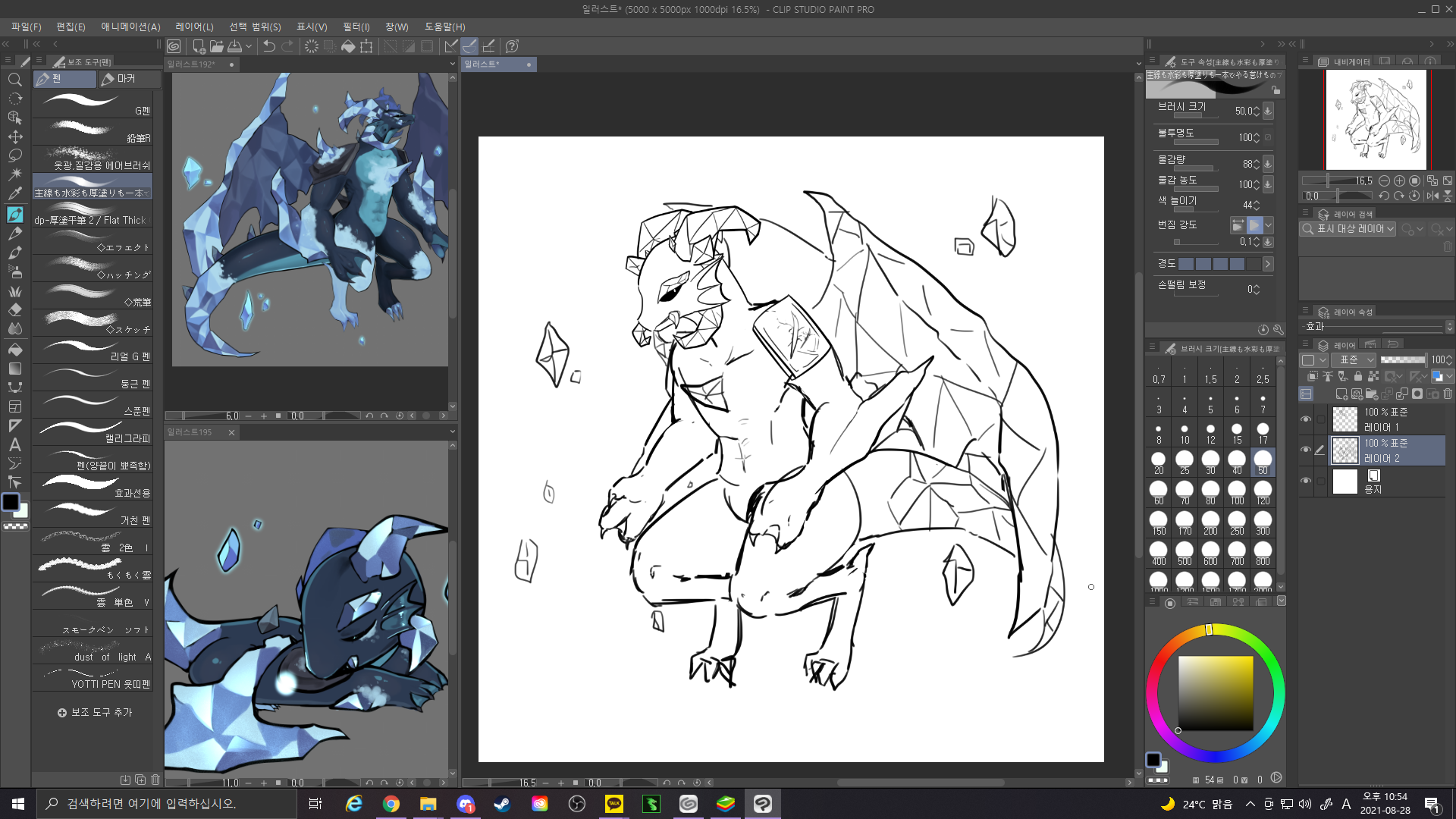
Task: Click Undo in the command bar
Action: click(x=269, y=46)
